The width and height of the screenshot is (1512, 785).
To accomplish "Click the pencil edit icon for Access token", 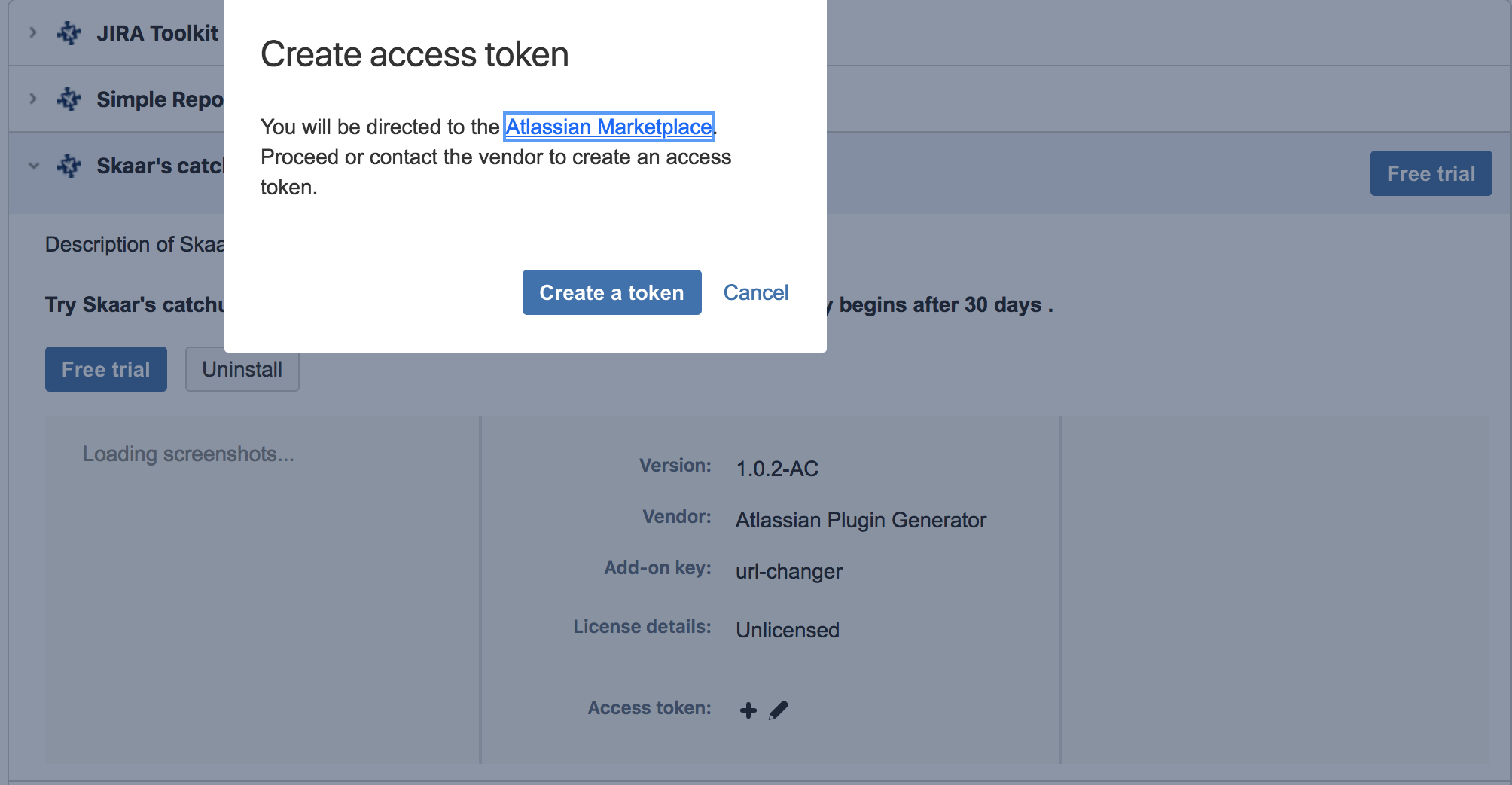I will 779,710.
